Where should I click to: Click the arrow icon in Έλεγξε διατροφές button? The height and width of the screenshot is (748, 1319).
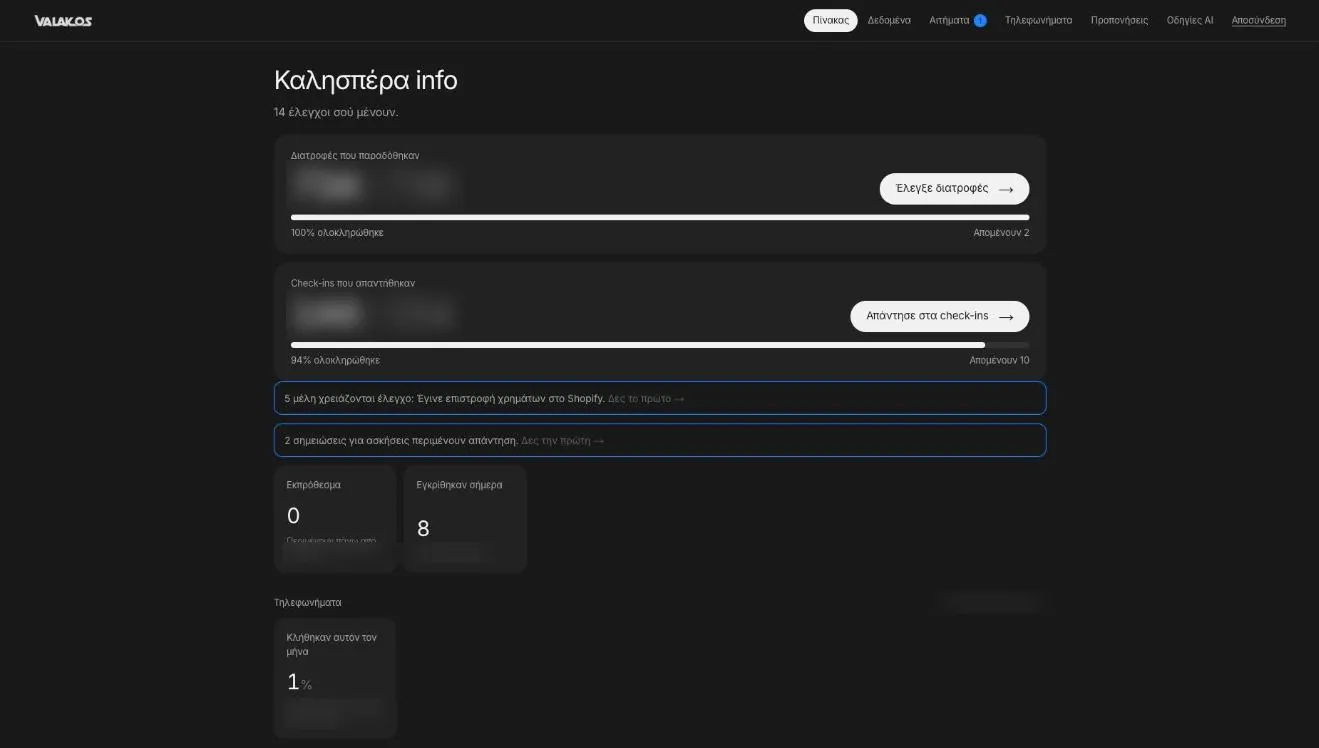[1006, 189]
